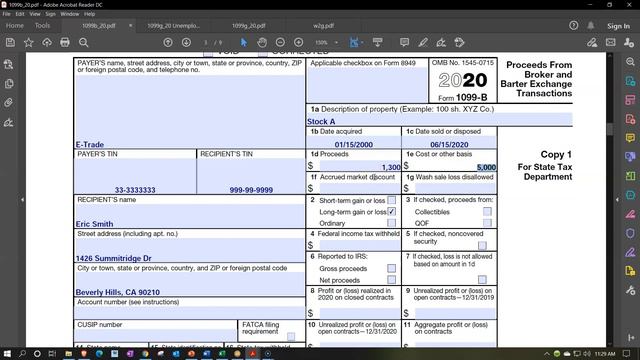Check the noncovered security box
Viewport: 640px width, 360px height.
click(482, 245)
